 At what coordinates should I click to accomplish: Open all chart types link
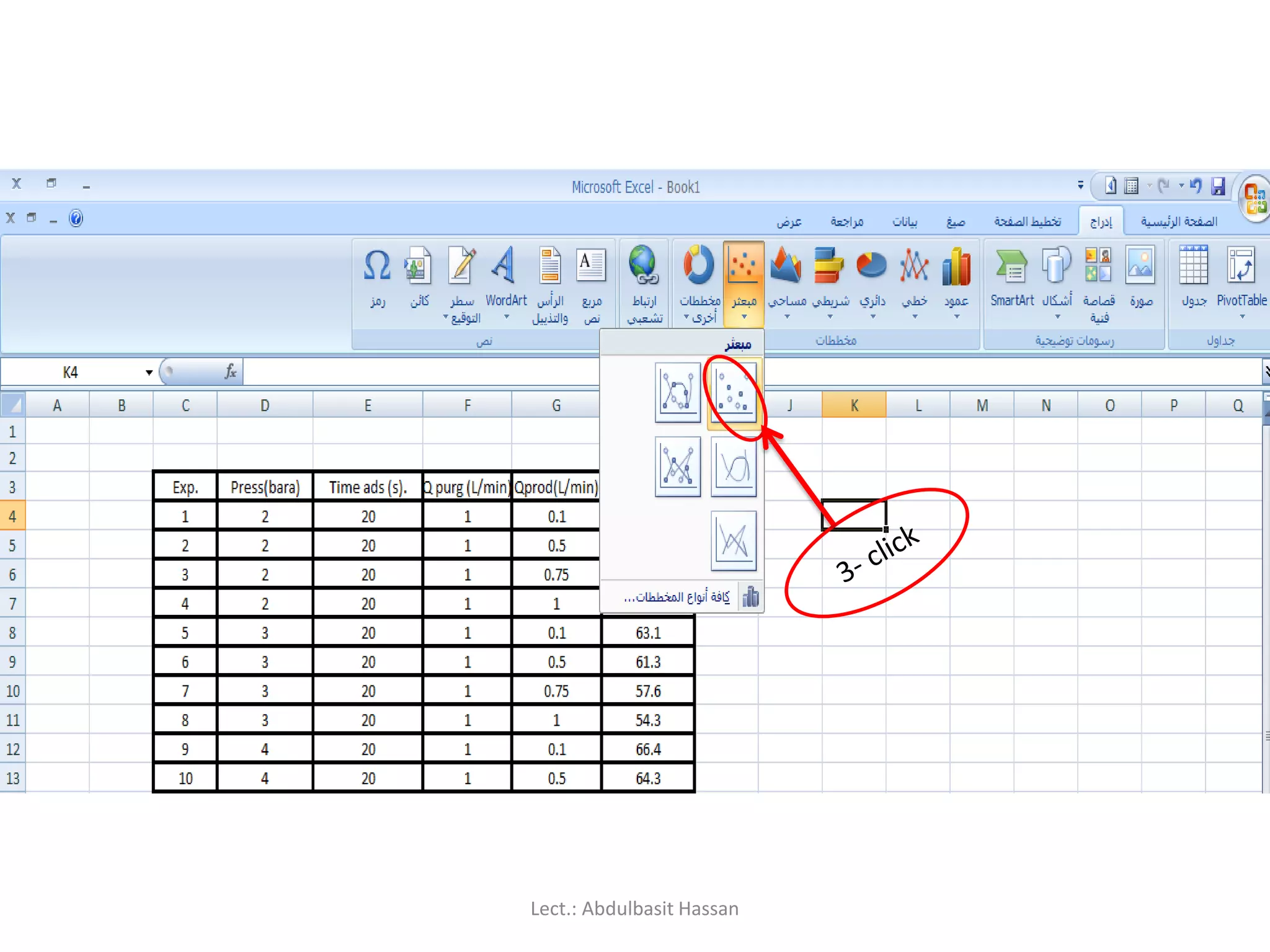click(677, 597)
